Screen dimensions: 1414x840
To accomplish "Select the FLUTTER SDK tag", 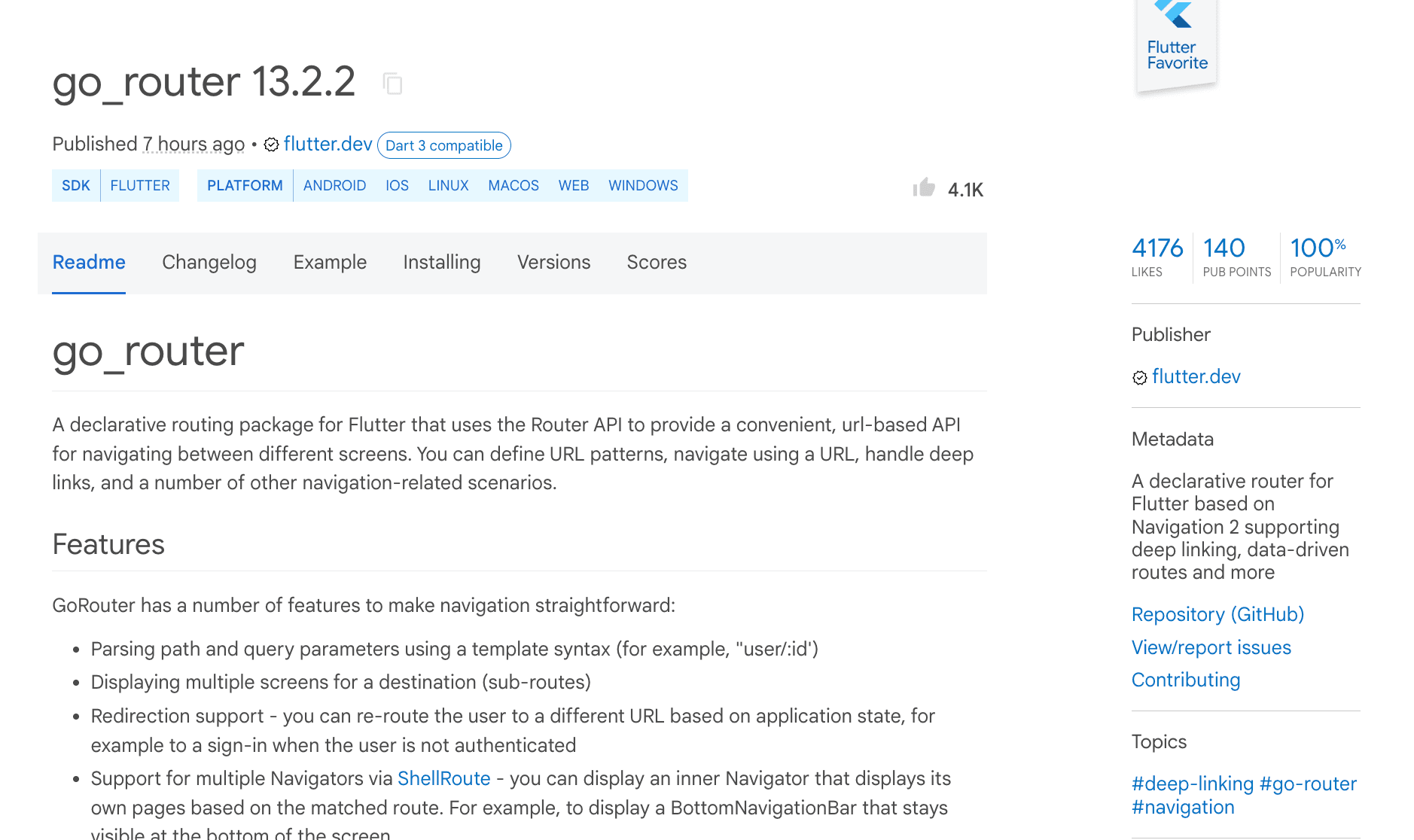I will click(x=140, y=185).
